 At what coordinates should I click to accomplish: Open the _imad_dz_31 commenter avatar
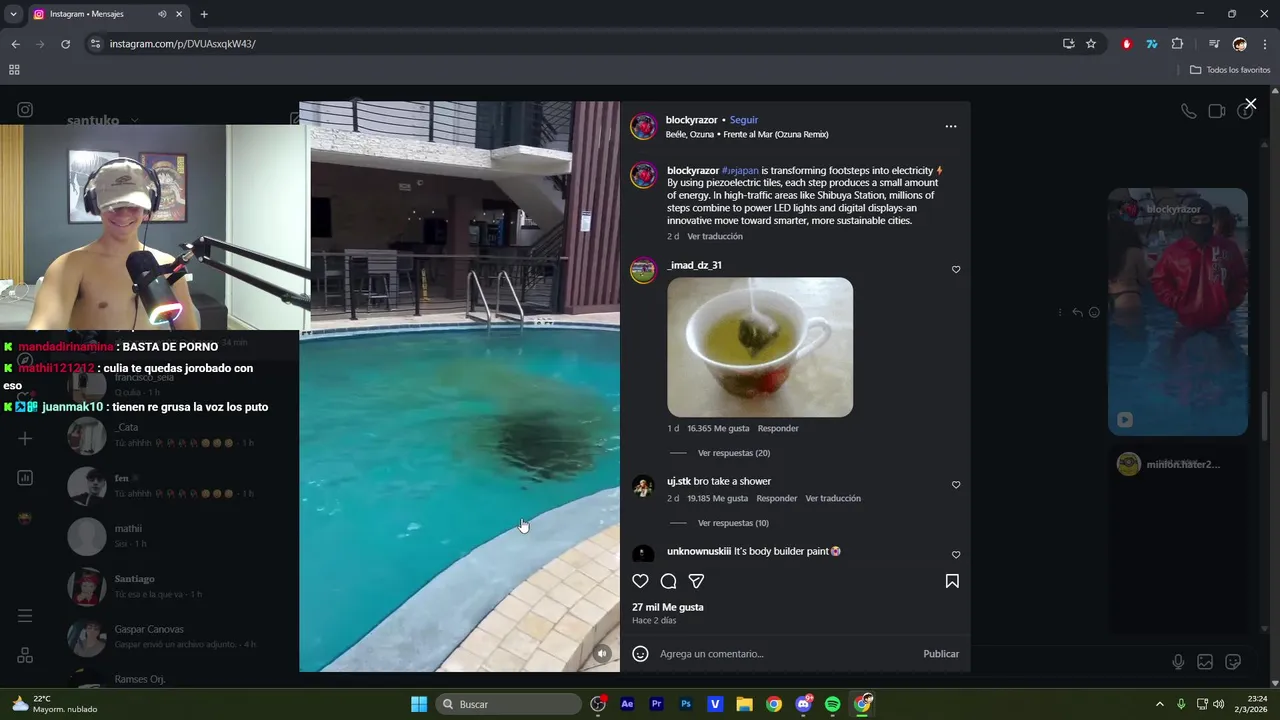643,270
